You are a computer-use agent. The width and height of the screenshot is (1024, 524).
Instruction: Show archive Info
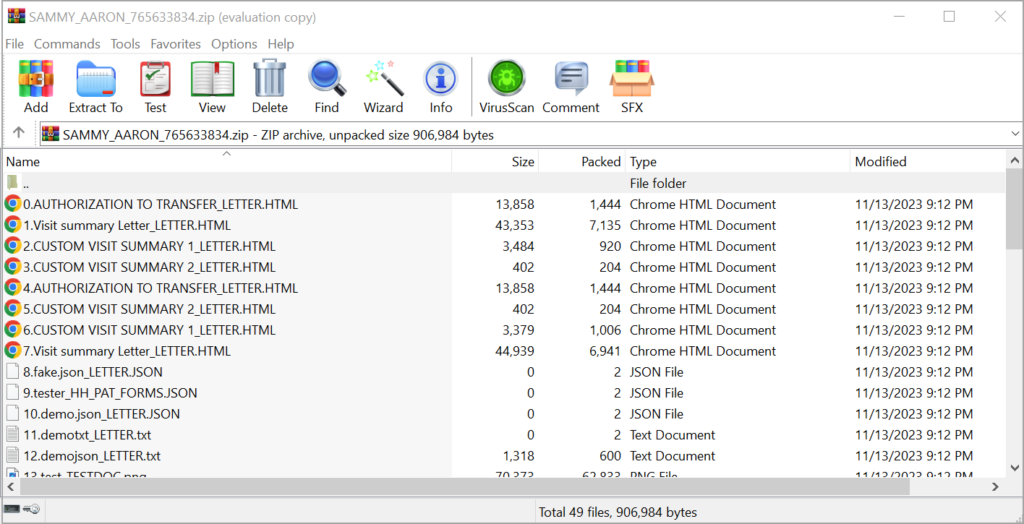(x=440, y=86)
